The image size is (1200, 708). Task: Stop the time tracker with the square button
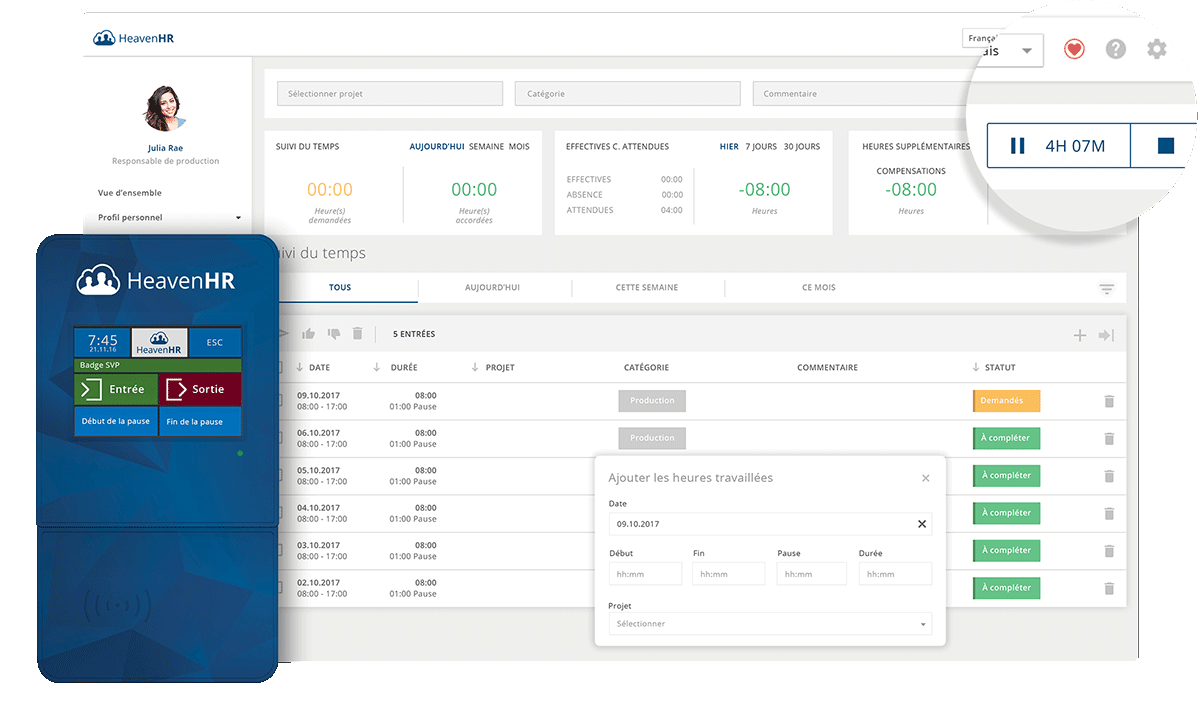tap(1166, 146)
